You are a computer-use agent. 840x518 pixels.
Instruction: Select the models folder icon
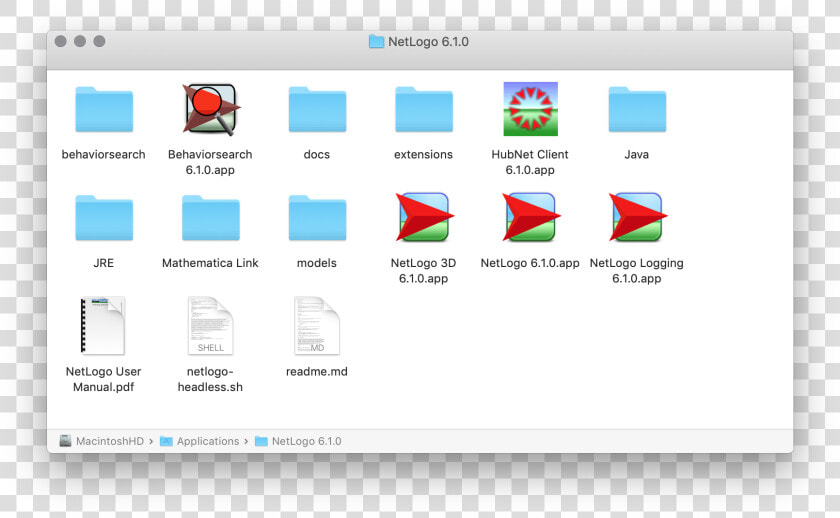point(317,218)
